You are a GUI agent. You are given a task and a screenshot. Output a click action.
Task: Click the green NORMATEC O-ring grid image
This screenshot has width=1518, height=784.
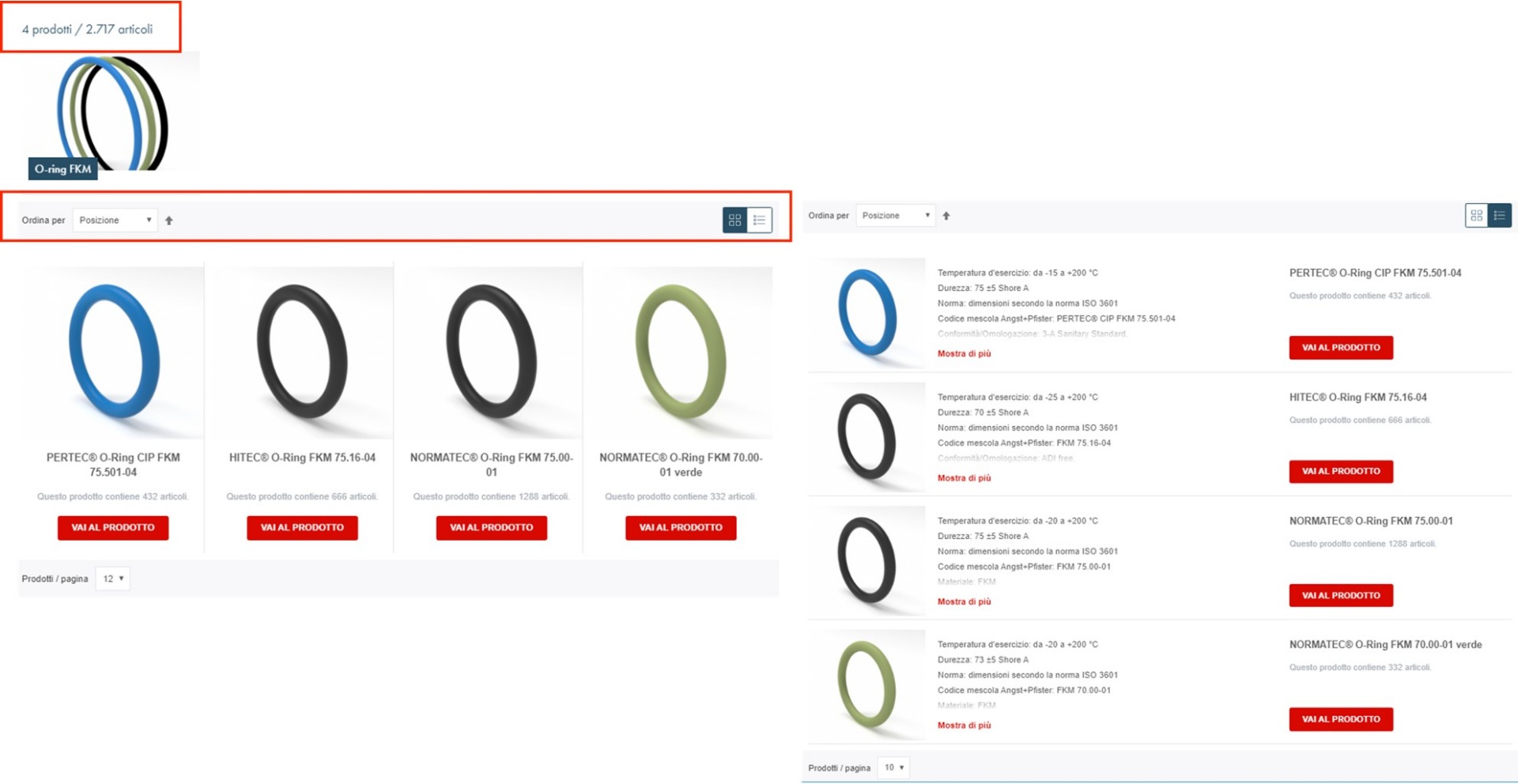[x=681, y=352]
